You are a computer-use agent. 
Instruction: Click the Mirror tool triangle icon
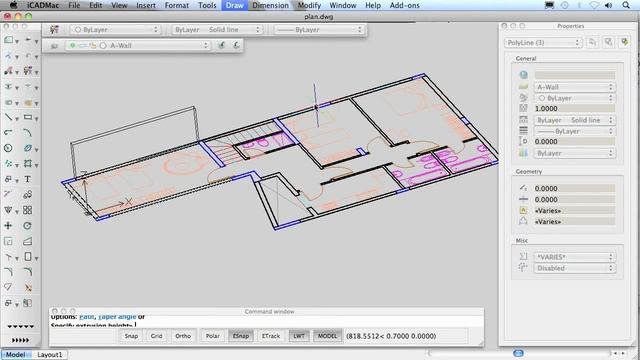click(8, 210)
